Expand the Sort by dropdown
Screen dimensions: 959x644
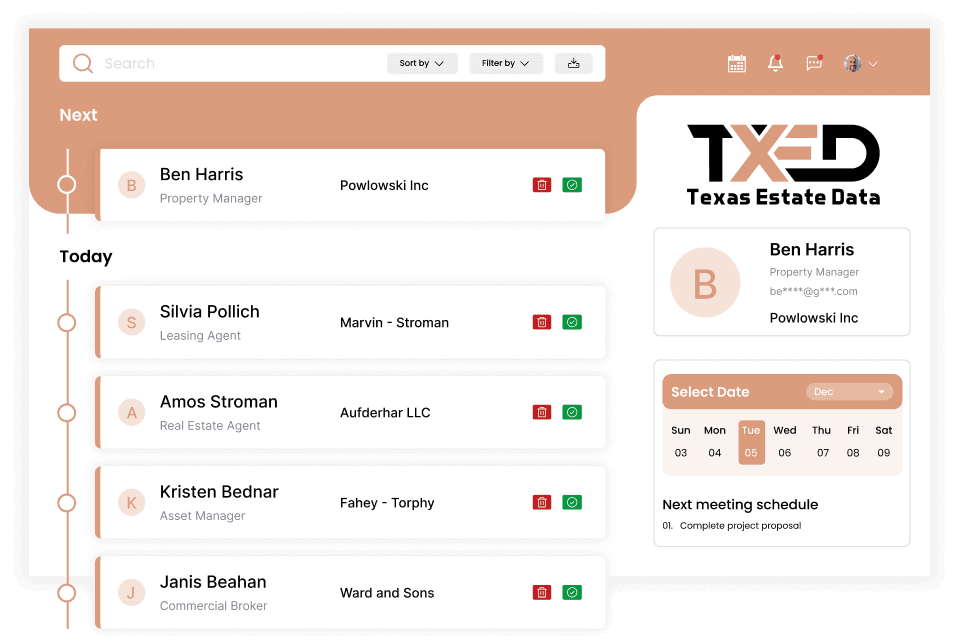[x=421, y=63]
